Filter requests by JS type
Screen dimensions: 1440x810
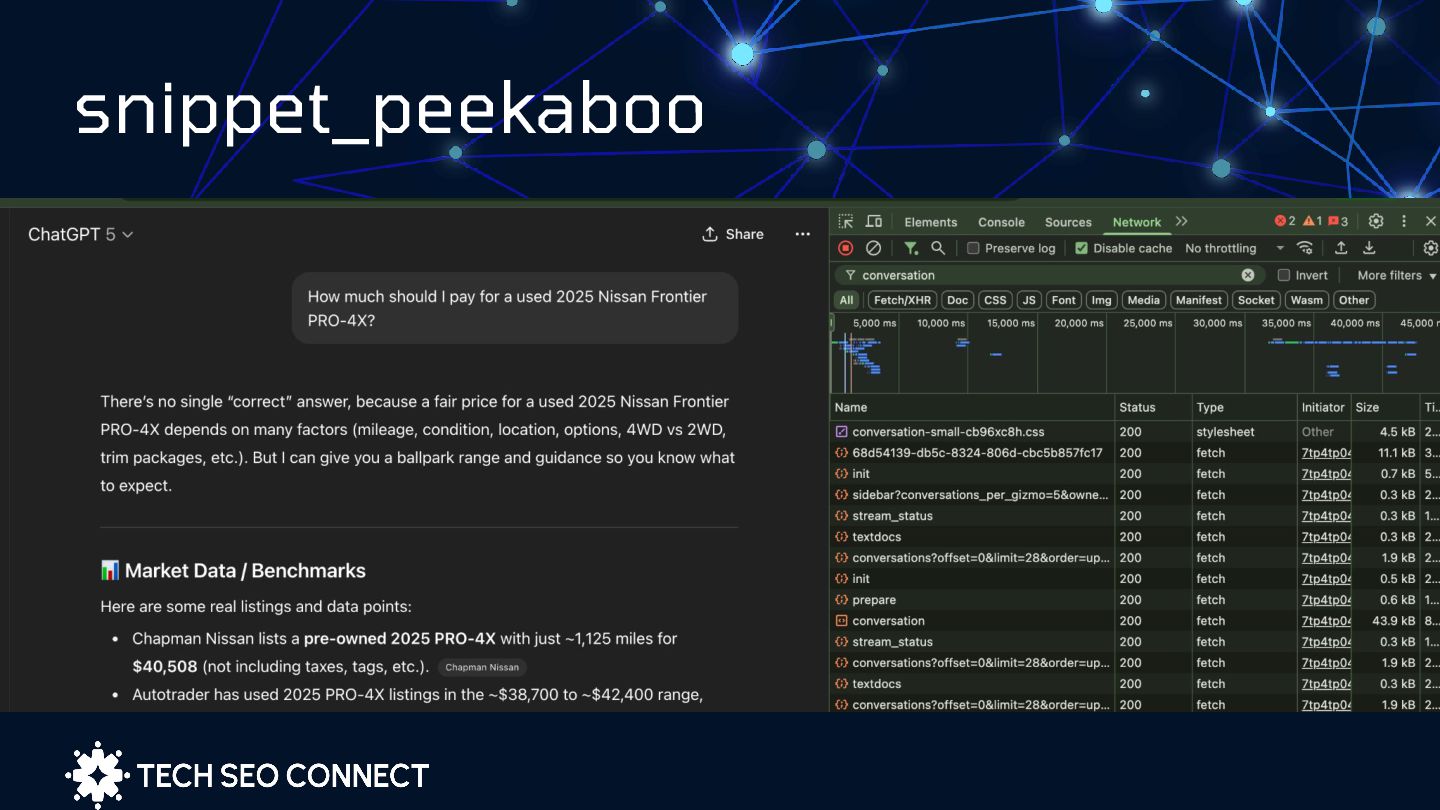point(1029,300)
